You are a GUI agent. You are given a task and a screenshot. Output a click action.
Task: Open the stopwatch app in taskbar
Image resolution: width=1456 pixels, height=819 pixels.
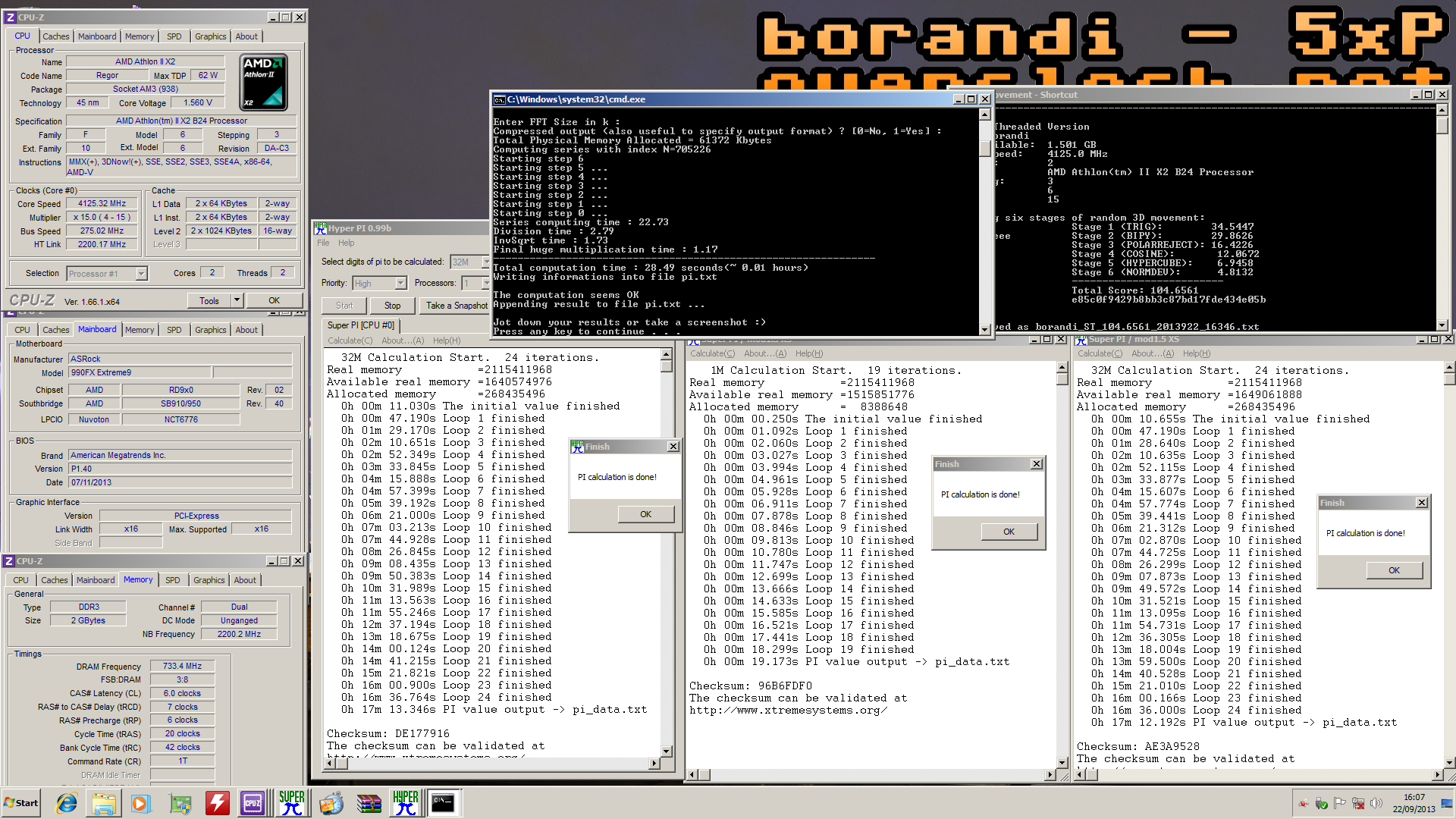(331, 802)
